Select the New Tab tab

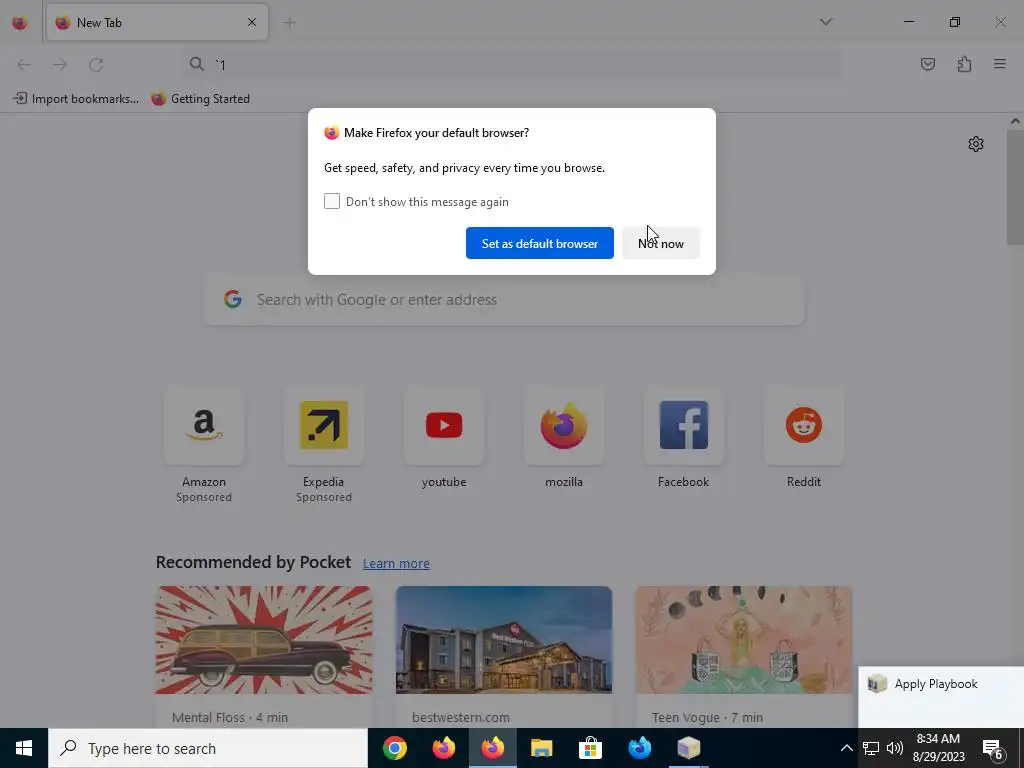[157, 22]
